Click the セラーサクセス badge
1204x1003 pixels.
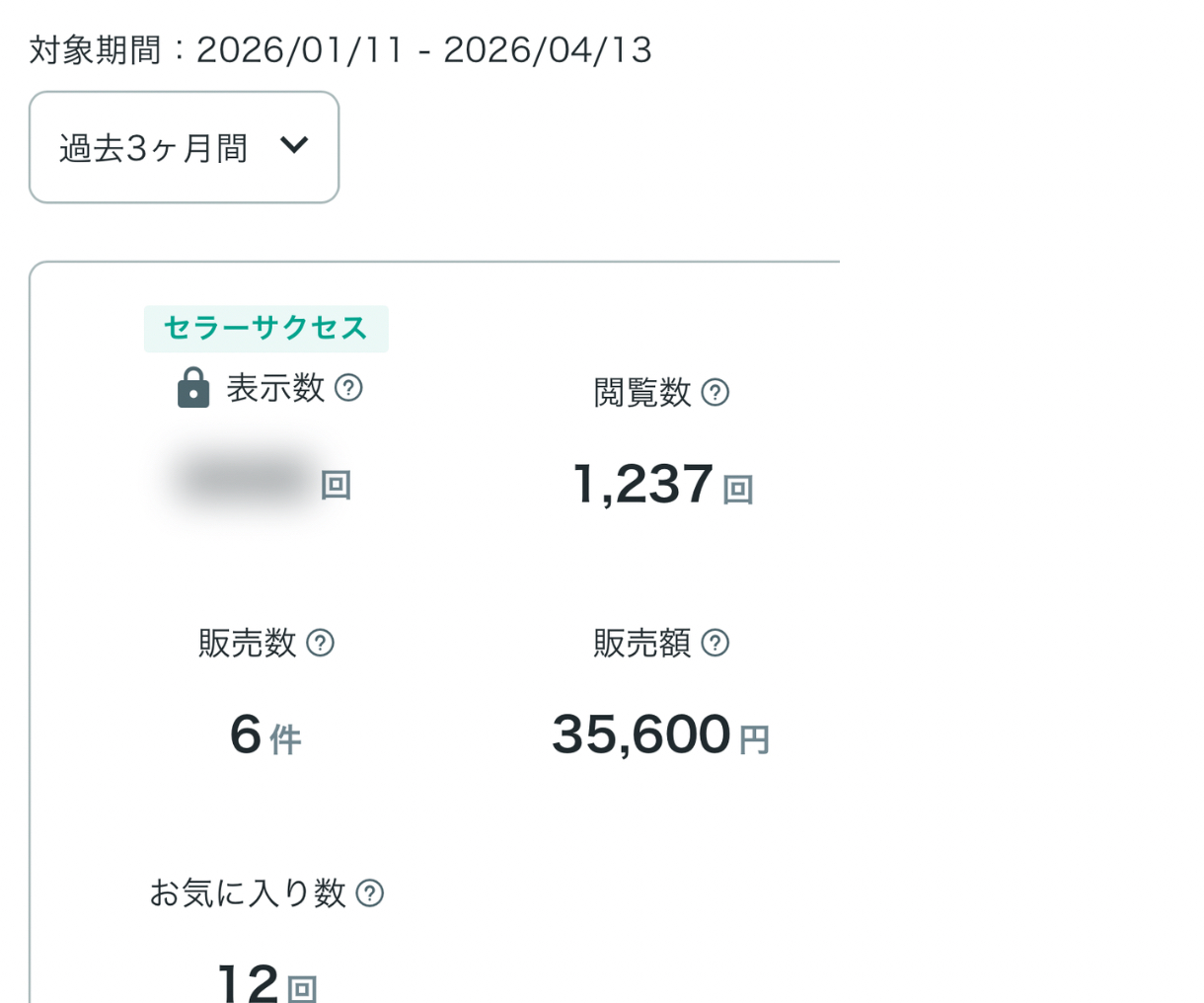tap(265, 329)
